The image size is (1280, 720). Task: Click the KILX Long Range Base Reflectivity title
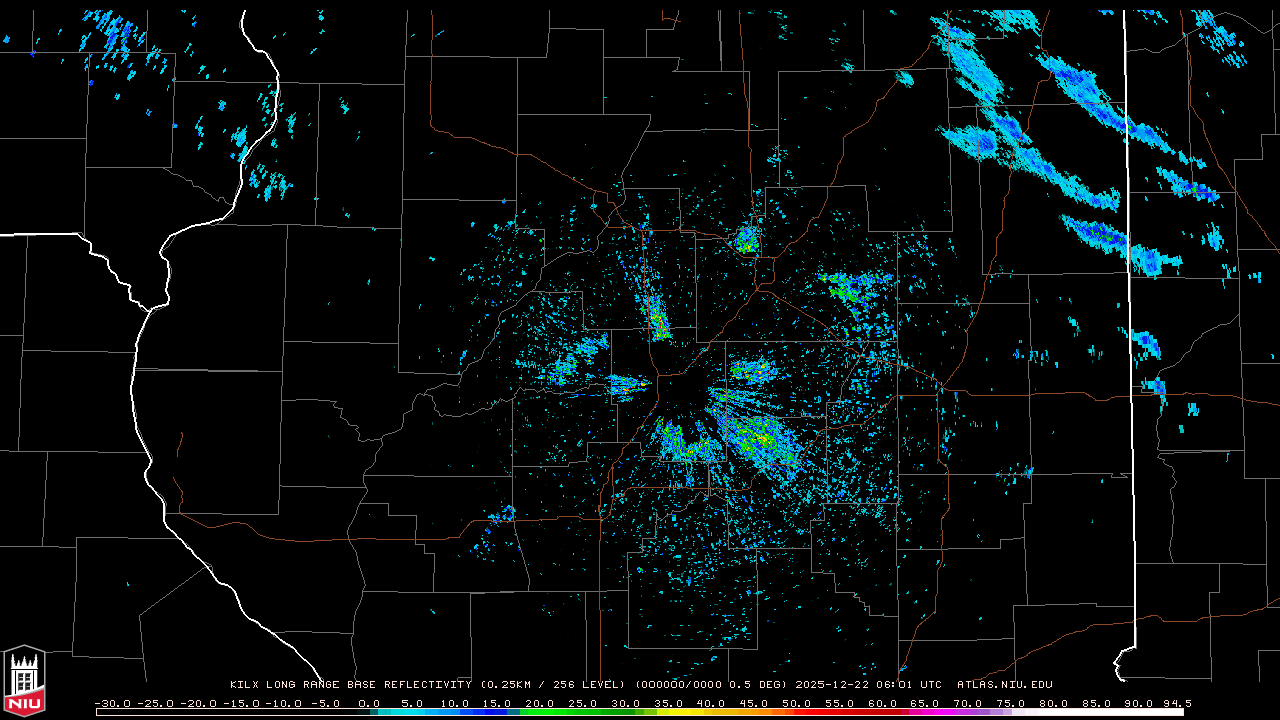pyautogui.click(x=350, y=685)
